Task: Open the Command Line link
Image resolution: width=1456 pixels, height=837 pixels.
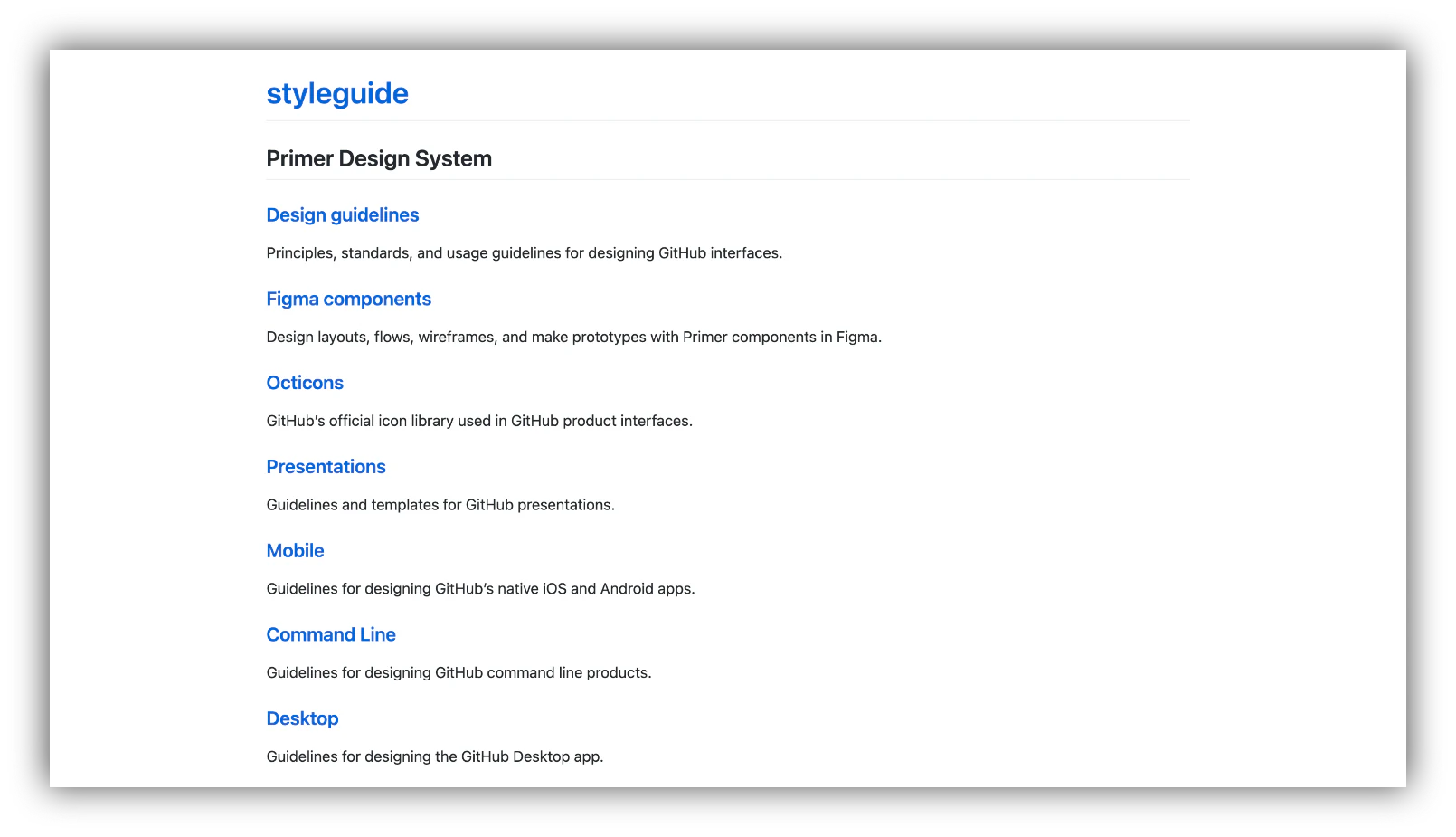Action: pos(331,635)
